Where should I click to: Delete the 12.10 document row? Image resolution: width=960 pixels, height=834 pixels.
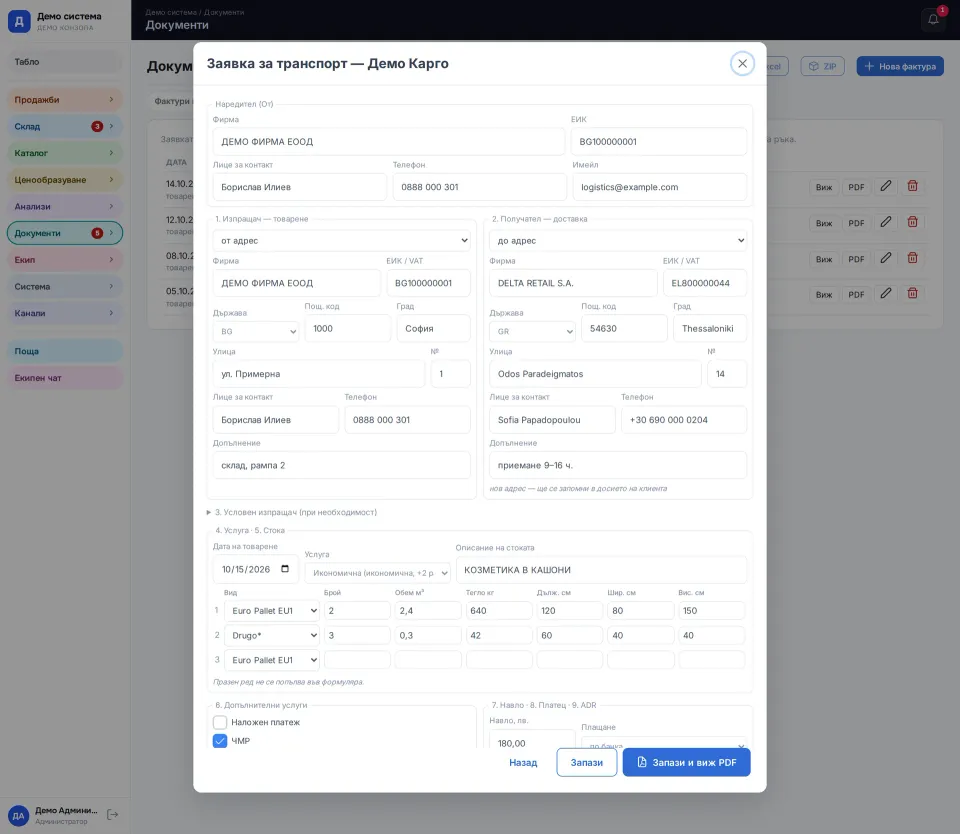point(912,222)
